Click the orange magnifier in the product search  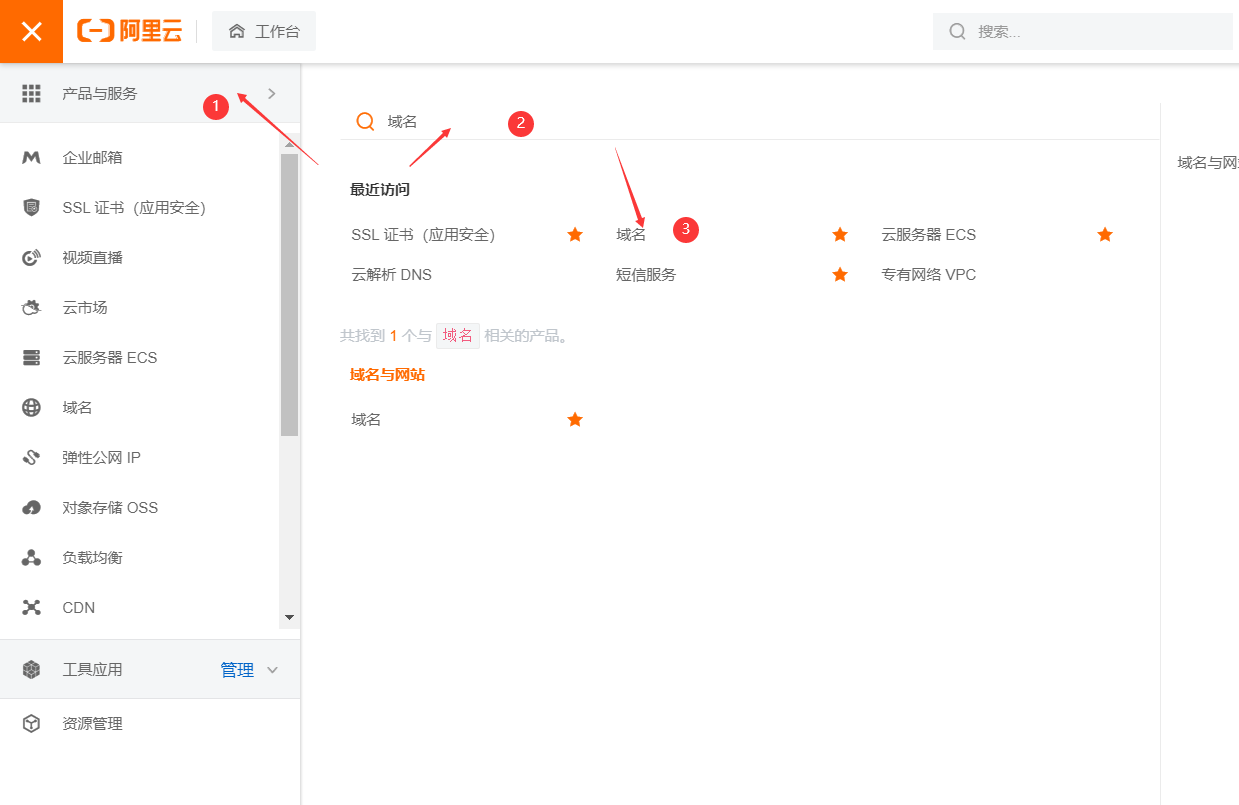point(365,121)
